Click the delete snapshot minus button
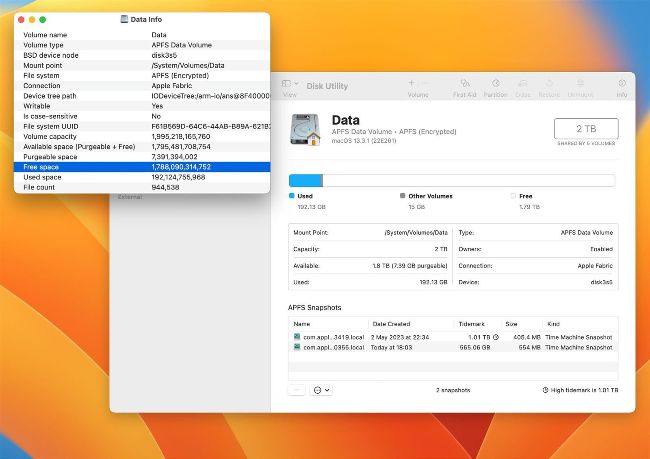 pyautogui.click(x=297, y=390)
